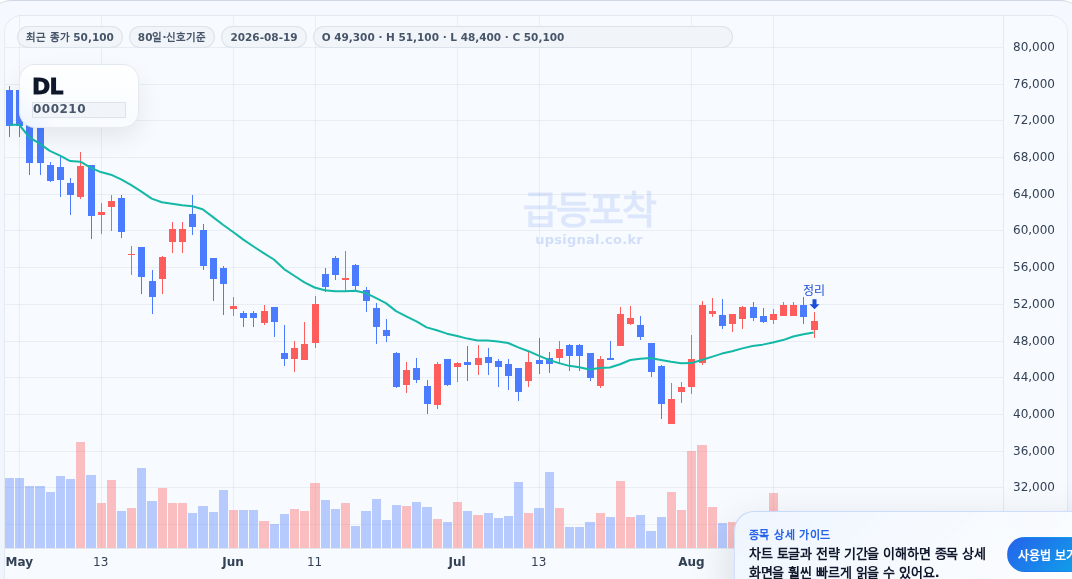Click the Jul label on the time axis

(x=457, y=562)
